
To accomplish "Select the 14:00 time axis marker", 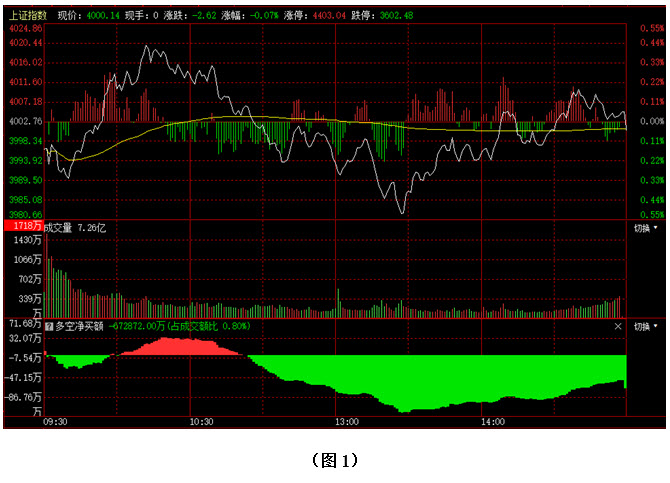I will coord(491,423).
